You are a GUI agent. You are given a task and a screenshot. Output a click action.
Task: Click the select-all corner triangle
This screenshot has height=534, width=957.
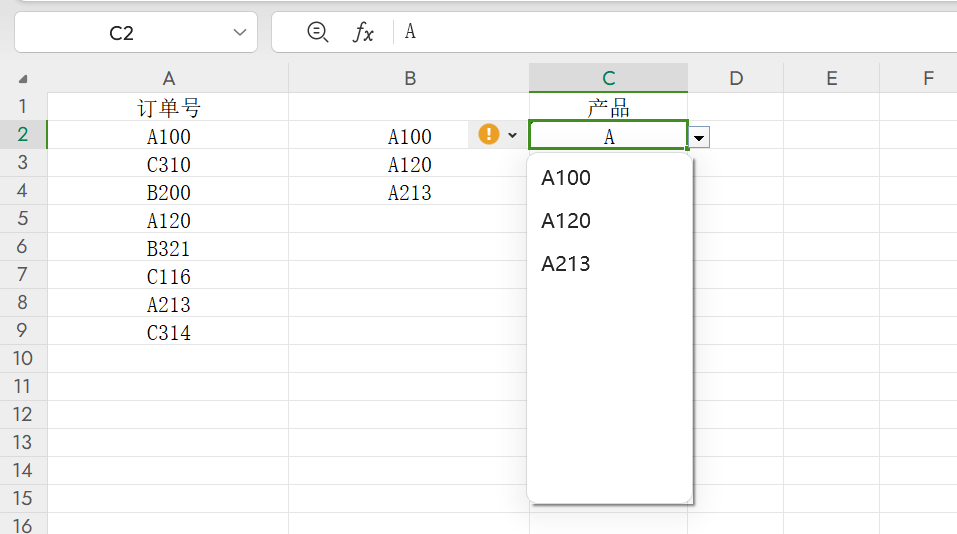coord(23,79)
